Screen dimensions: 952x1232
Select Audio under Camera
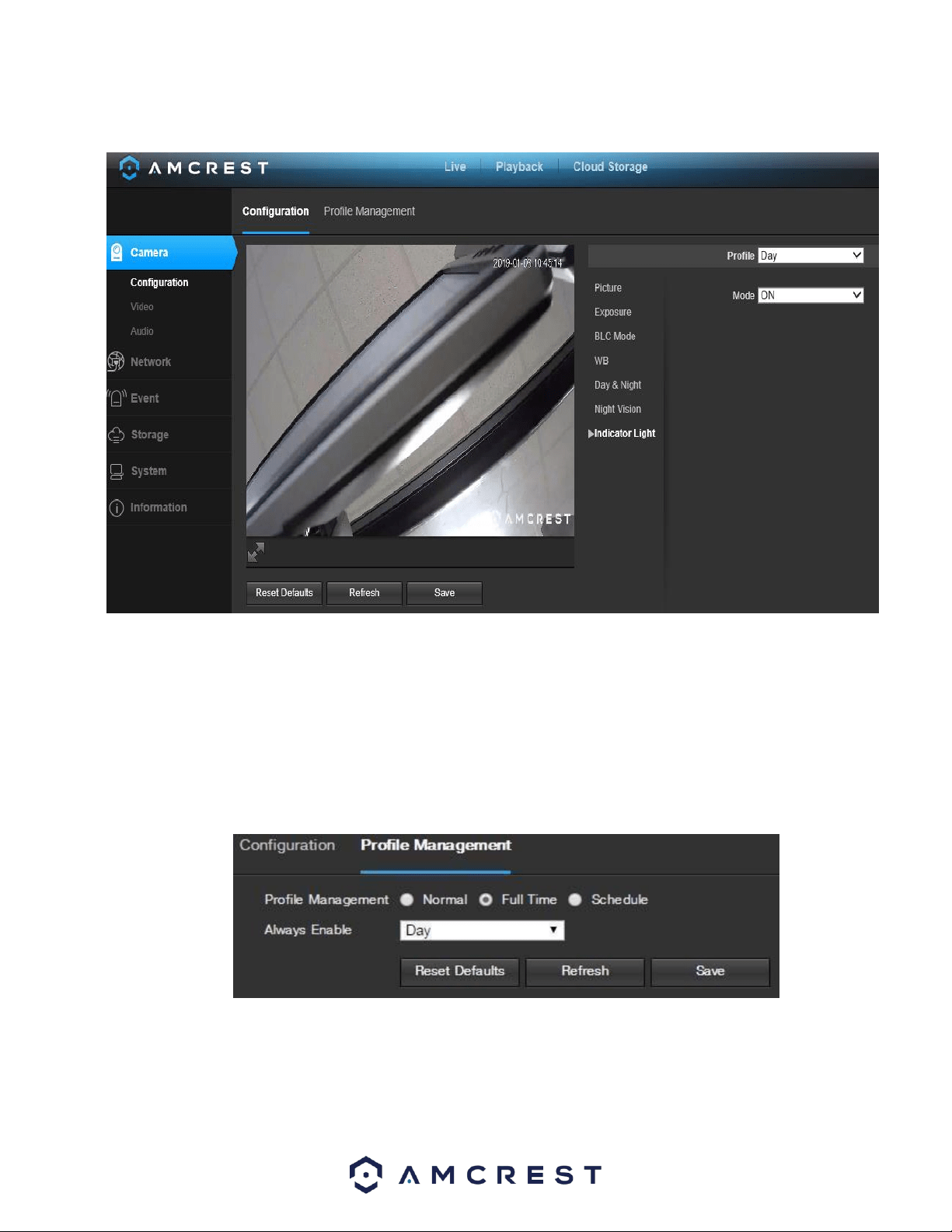point(142,331)
